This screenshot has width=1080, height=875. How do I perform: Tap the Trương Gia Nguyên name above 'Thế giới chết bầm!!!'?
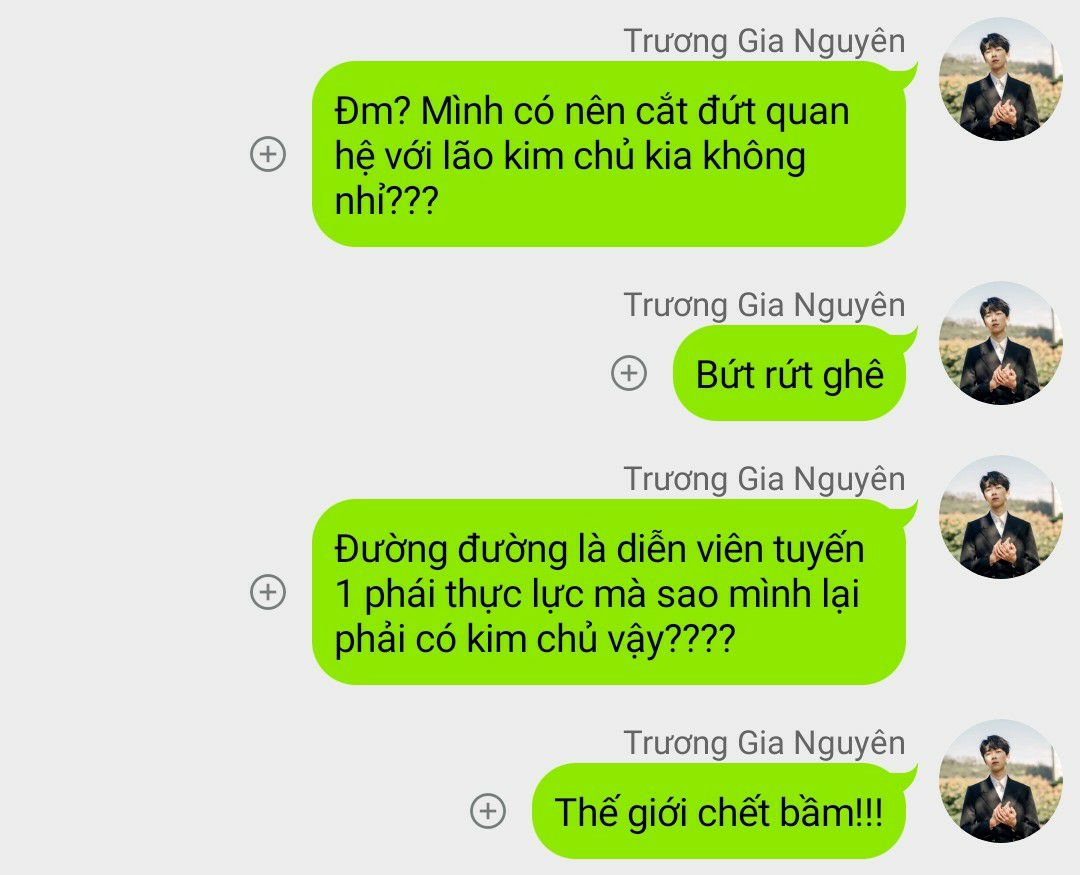pos(764,743)
